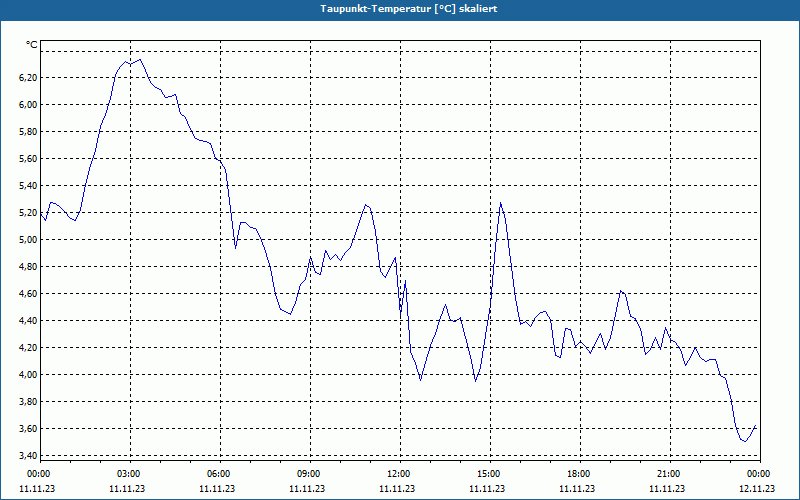Click the 6,00 y-axis label
800x500 pixels.
28,105
